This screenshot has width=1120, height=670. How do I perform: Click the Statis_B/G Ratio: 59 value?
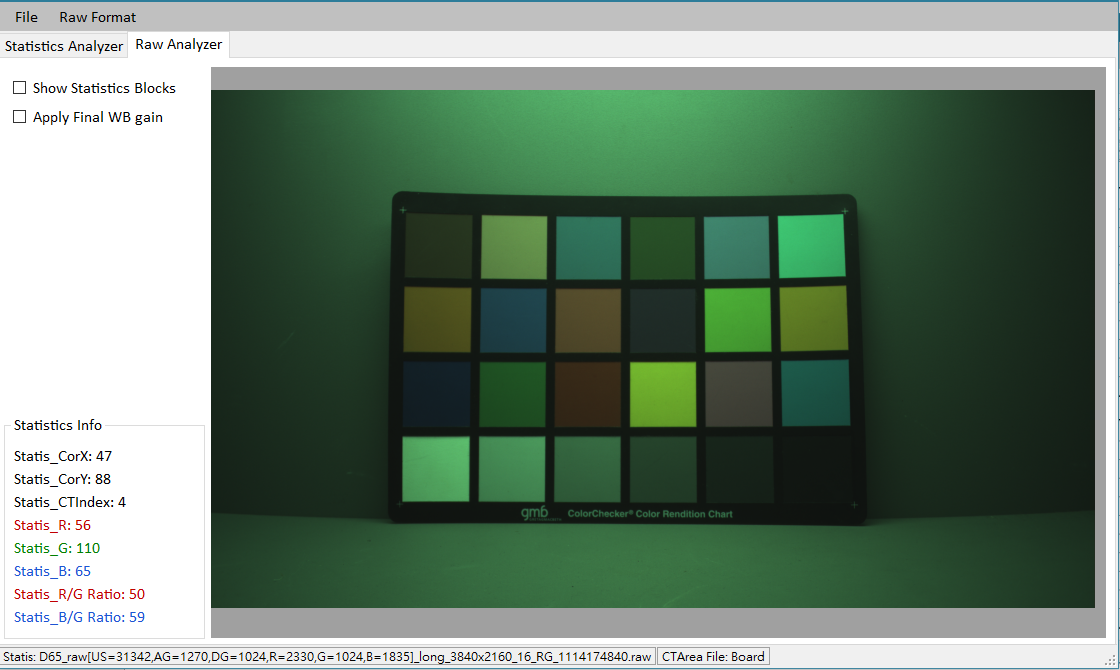79,617
